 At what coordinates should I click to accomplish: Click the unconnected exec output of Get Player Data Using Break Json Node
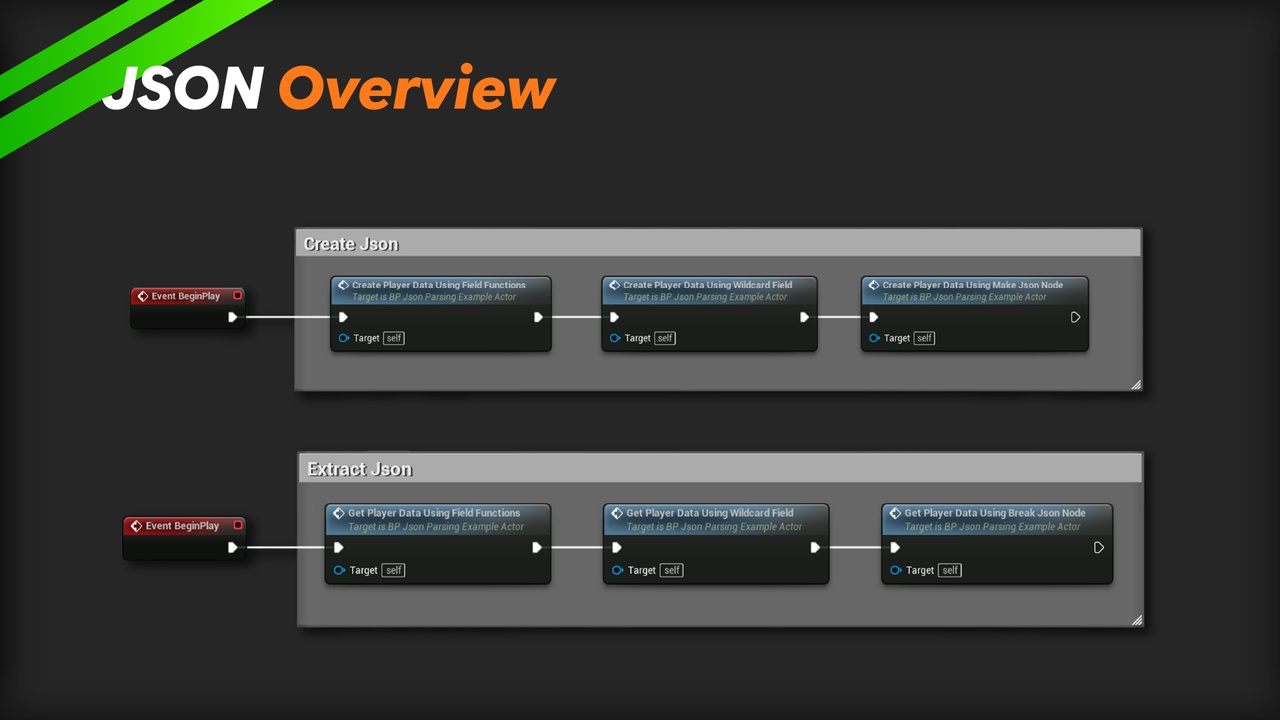(1098, 547)
